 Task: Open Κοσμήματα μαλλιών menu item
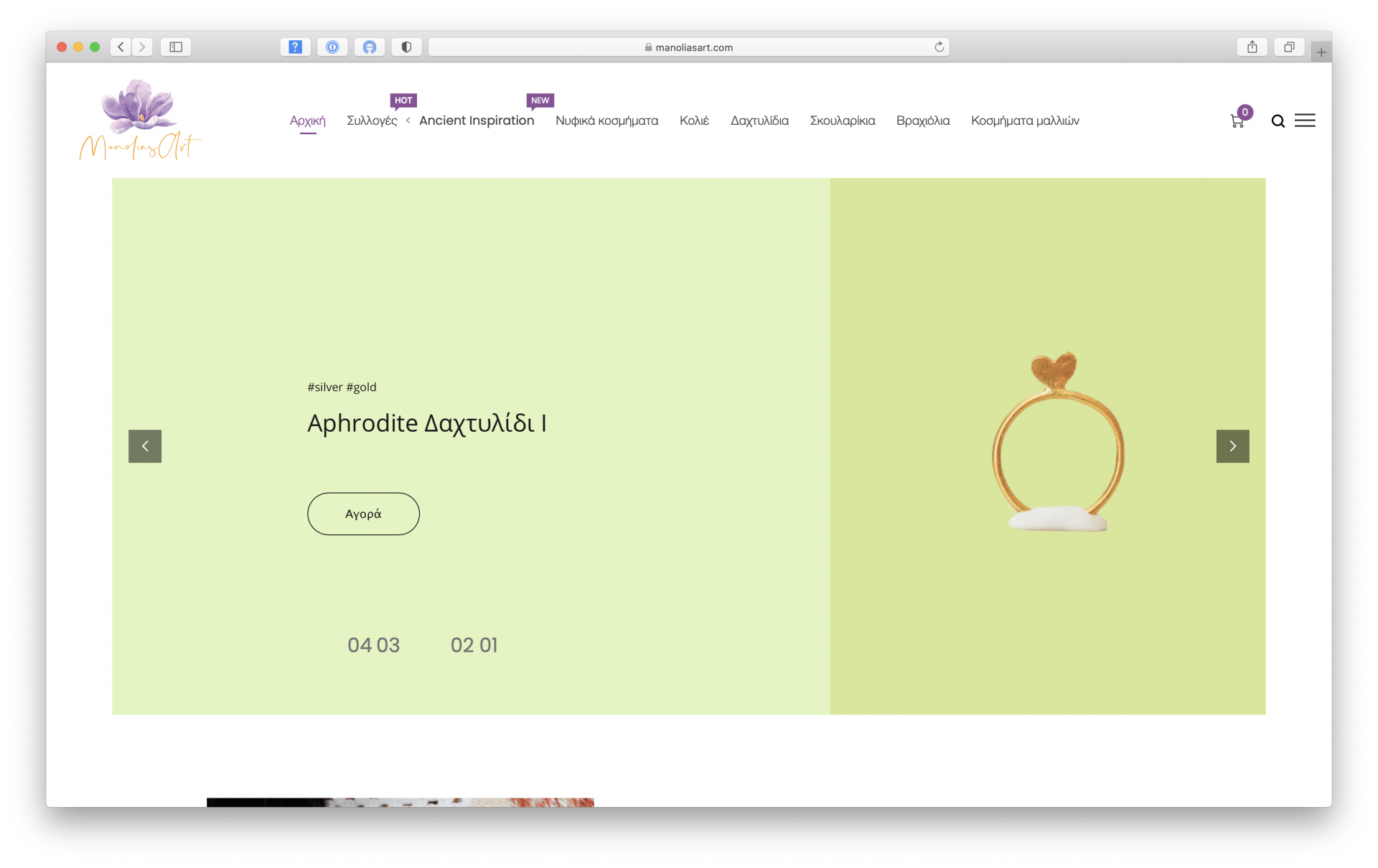1025,121
